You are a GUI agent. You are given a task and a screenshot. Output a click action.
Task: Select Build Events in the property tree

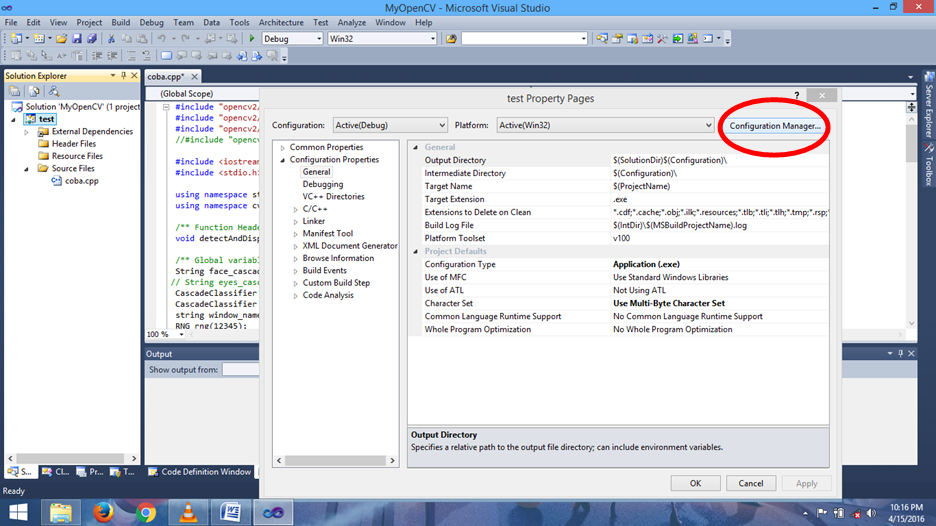(324, 270)
